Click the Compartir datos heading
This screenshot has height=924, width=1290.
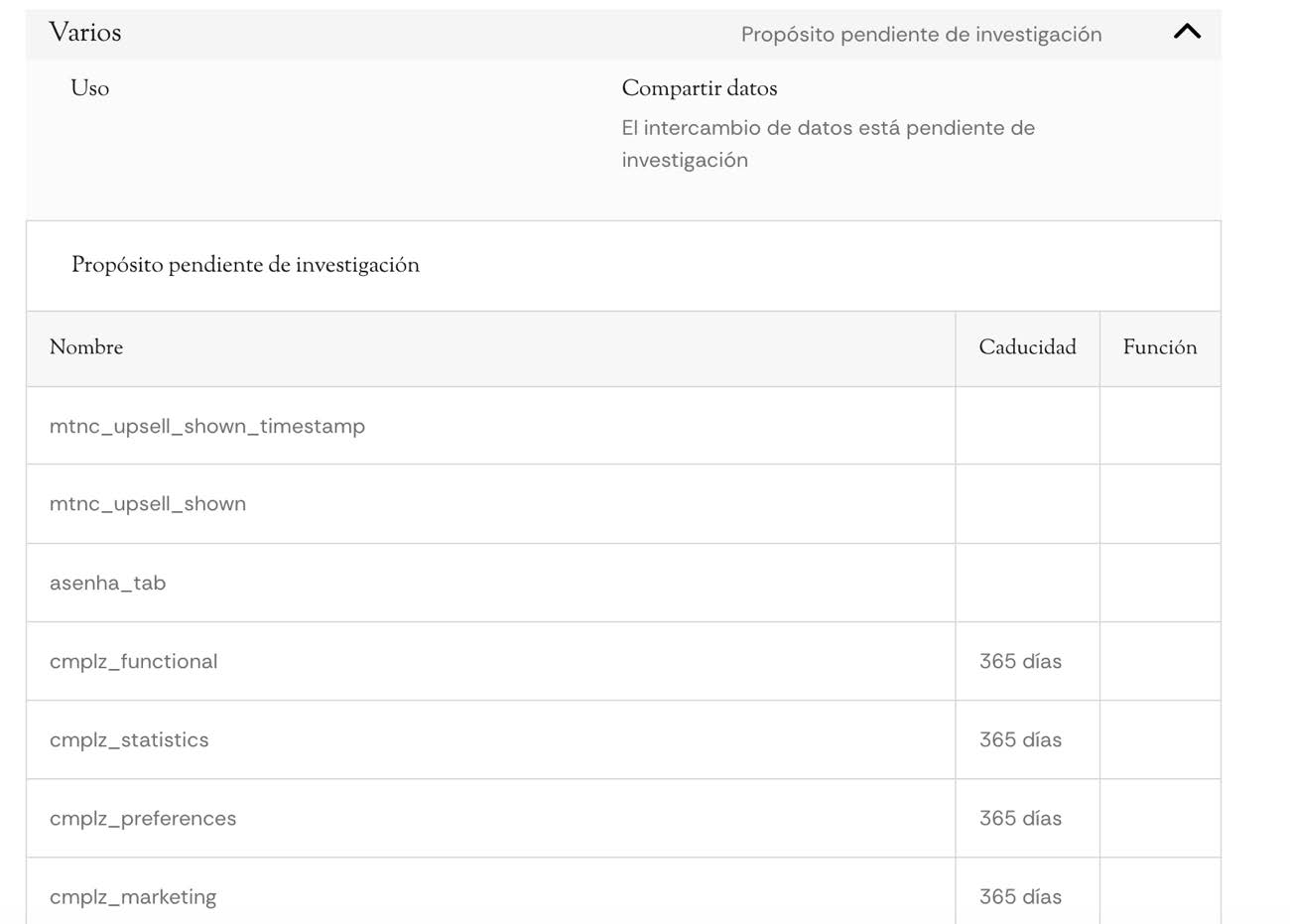click(699, 88)
